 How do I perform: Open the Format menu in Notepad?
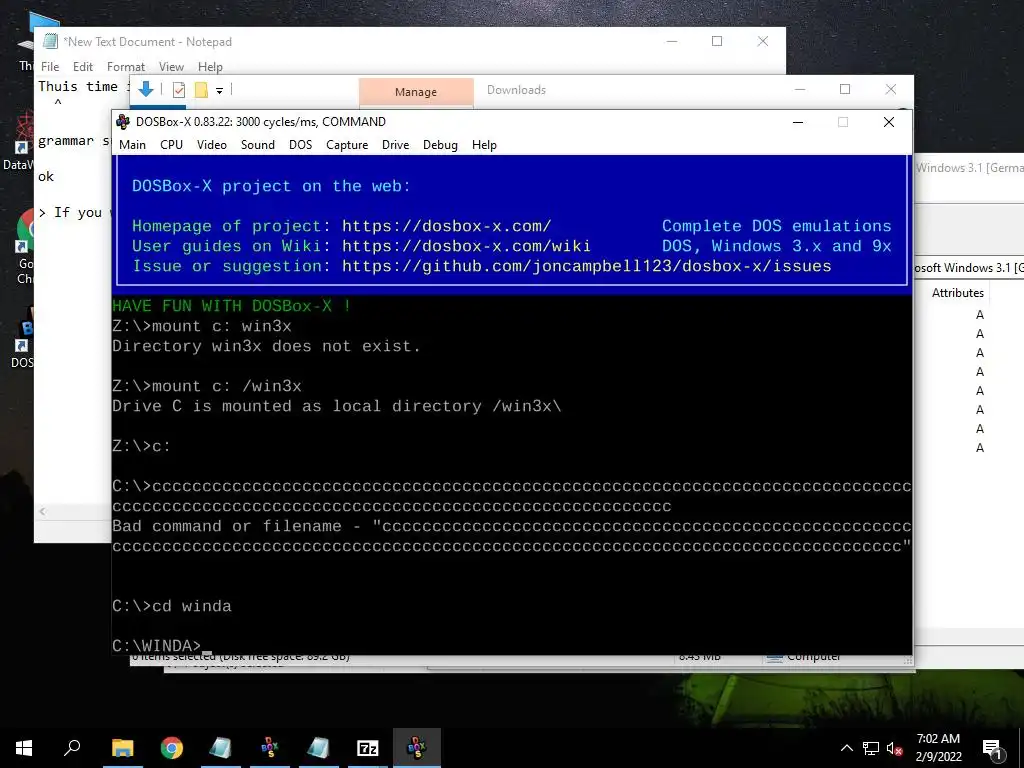126,67
